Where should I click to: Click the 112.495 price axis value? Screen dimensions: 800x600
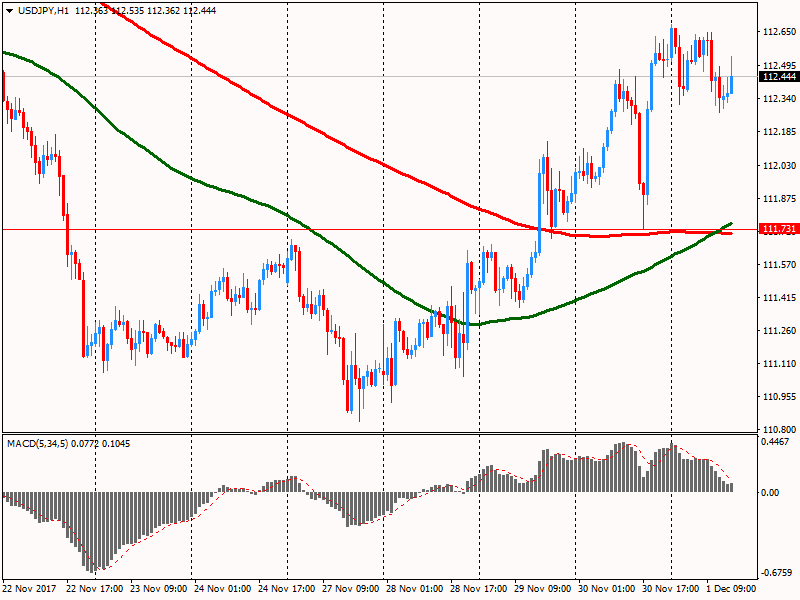[x=780, y=65]
